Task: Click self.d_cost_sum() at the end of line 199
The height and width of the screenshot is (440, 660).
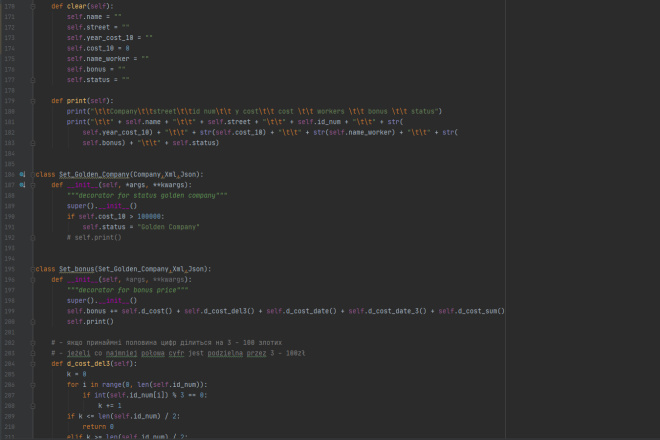Action: (x=471, y=311)
